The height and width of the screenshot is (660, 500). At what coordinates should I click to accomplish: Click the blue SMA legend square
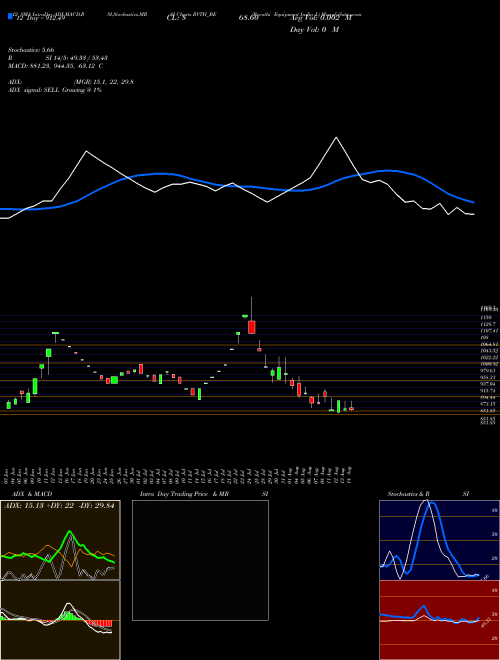(11, 16)
